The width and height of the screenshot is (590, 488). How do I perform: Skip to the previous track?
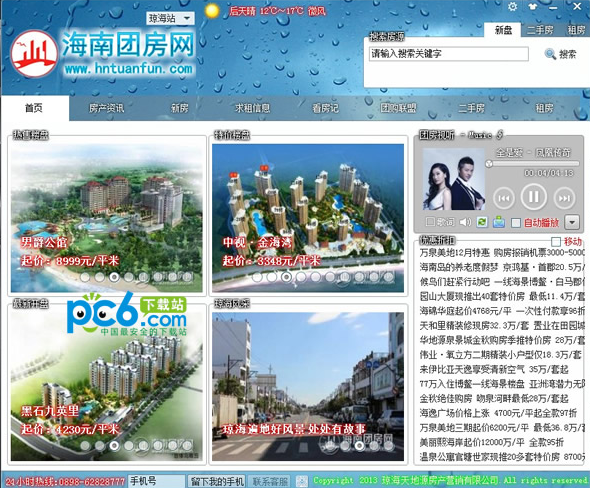pos(504,198)
